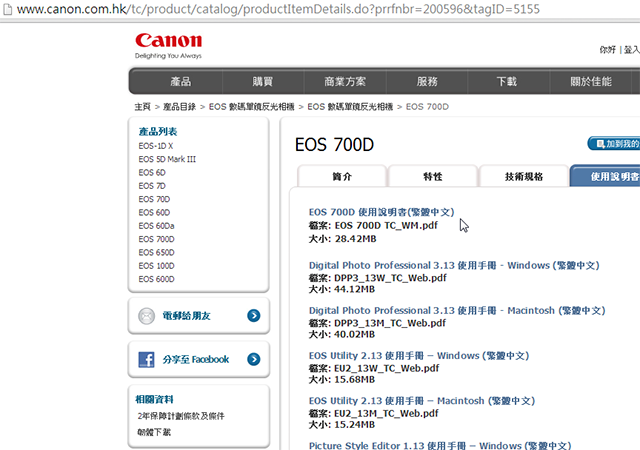Select EOS 7D in product list
The image size is (640, 450).
tap(152, 186)
